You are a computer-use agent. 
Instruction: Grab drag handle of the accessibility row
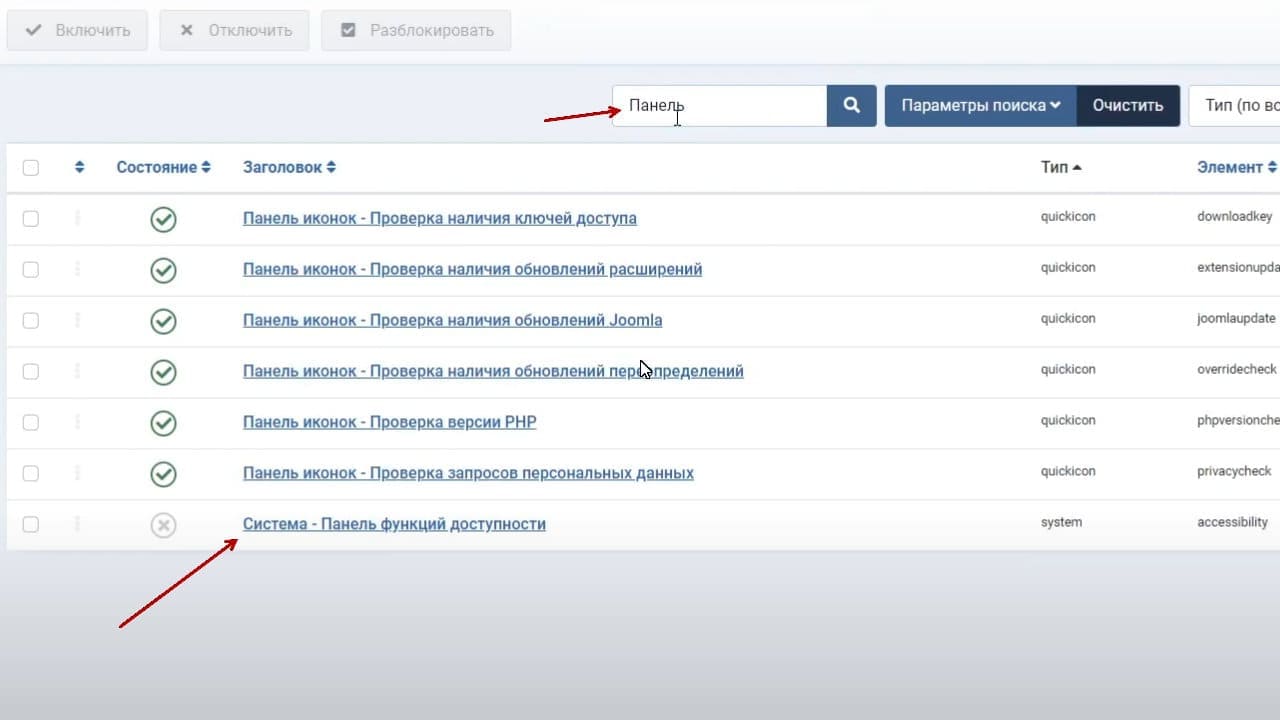point(78,524)
